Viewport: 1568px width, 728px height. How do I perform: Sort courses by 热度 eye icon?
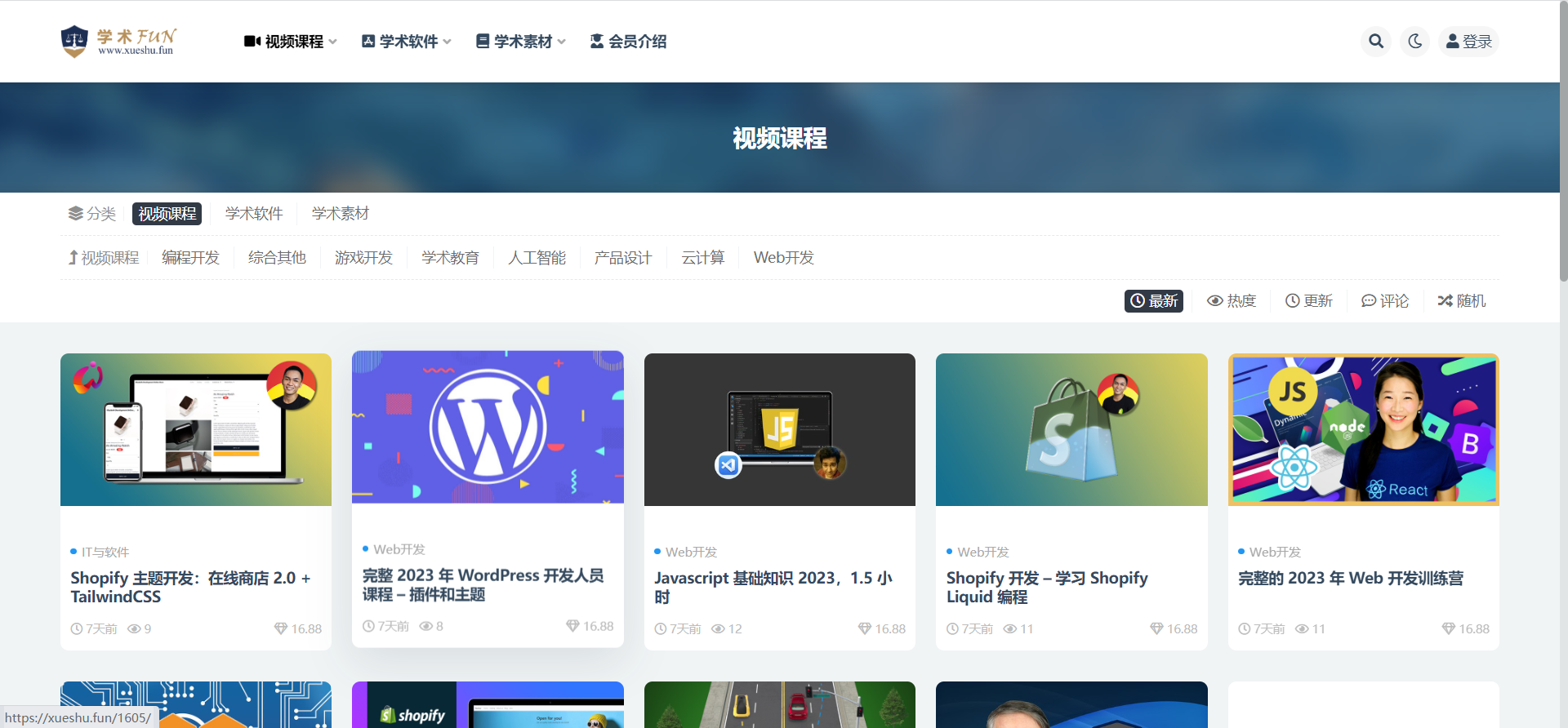coord(1232,301)
